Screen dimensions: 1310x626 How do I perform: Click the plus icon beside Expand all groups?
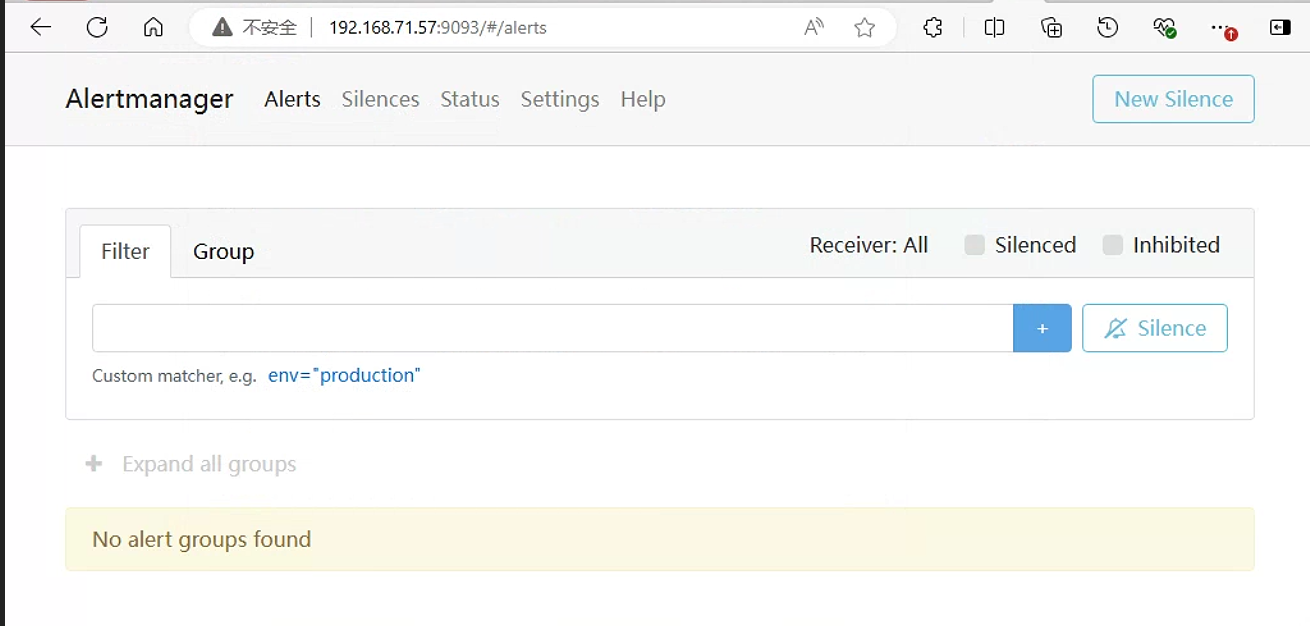coord(94,464)
